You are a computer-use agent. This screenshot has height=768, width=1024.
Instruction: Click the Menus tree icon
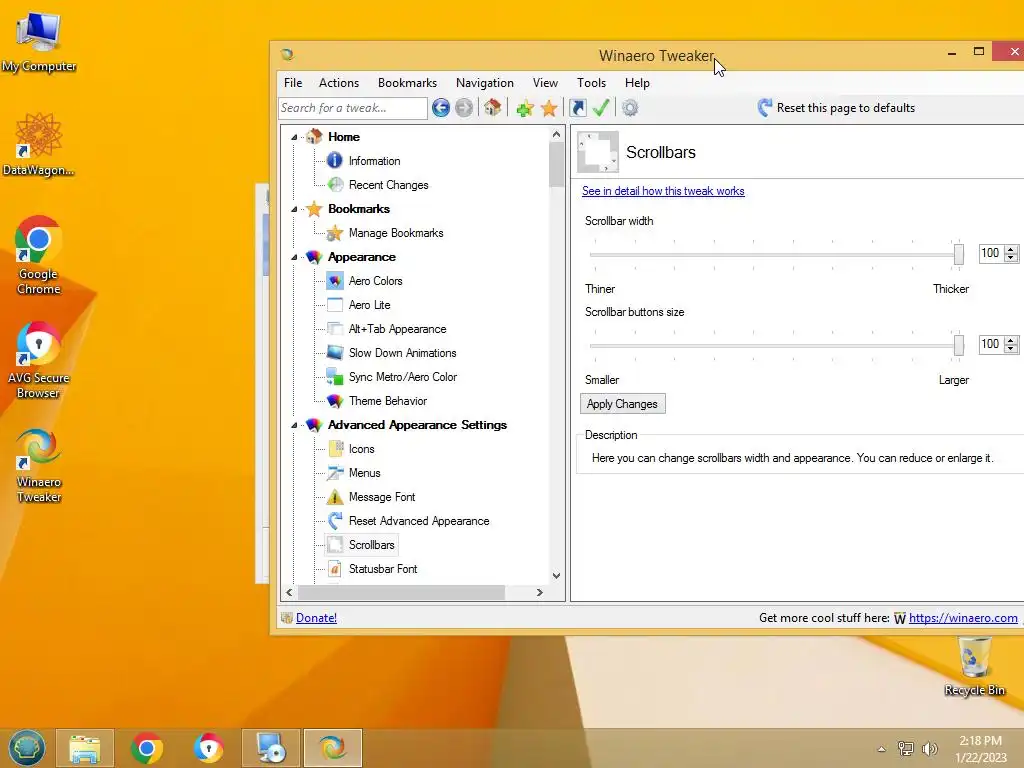point(335,473)
